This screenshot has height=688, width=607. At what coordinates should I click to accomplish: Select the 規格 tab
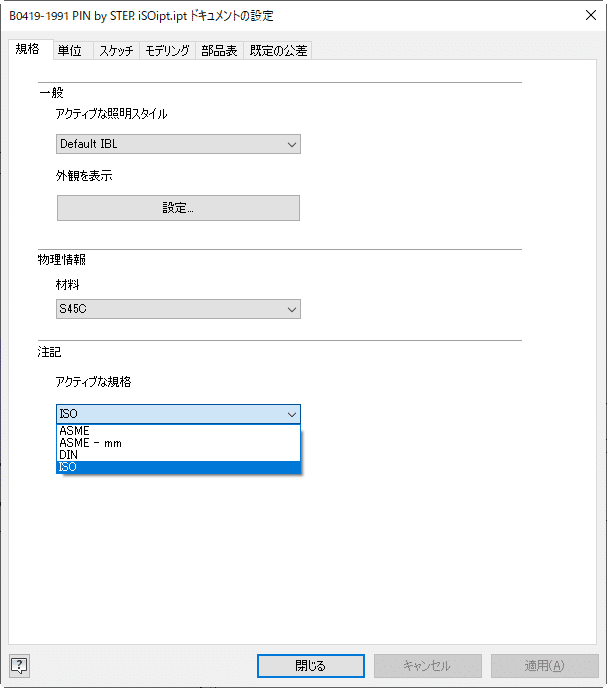point(28,49)
